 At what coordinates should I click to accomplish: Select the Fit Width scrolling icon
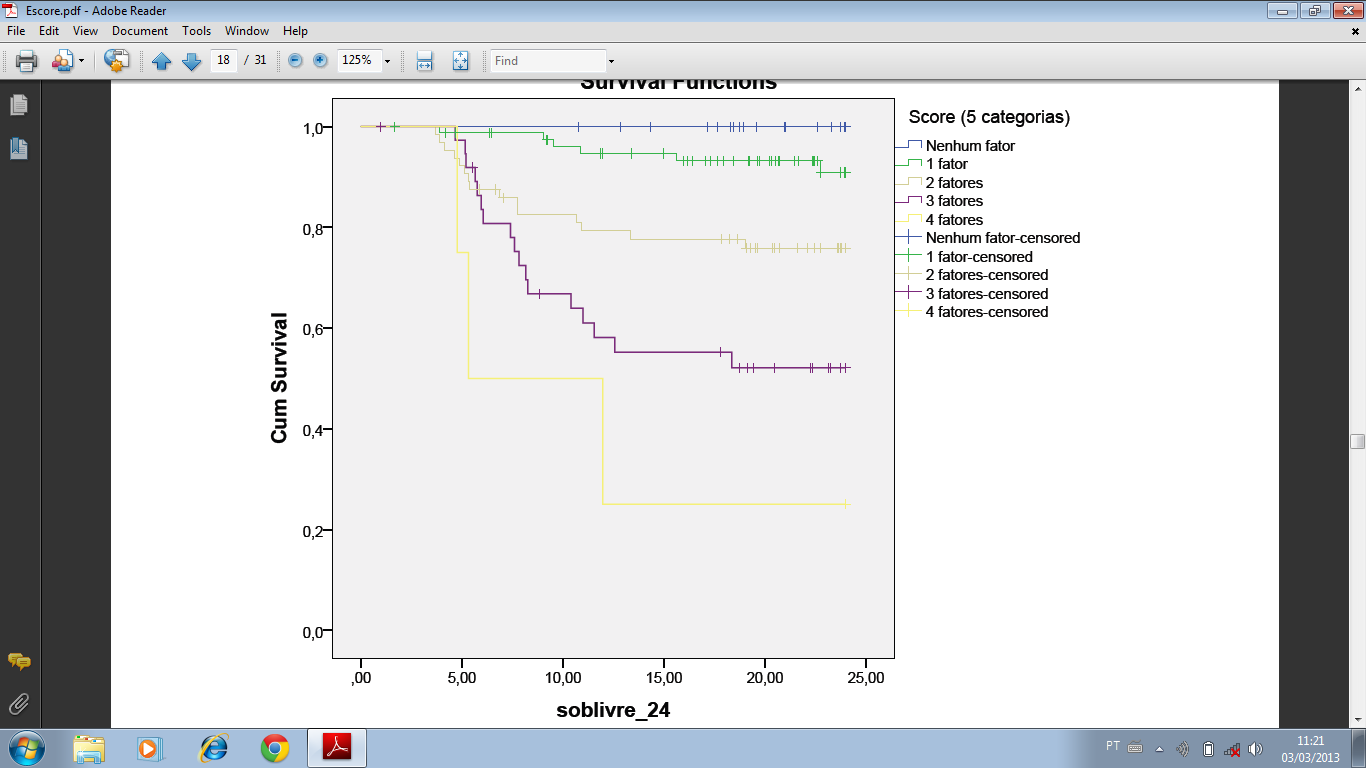(424, 61)
